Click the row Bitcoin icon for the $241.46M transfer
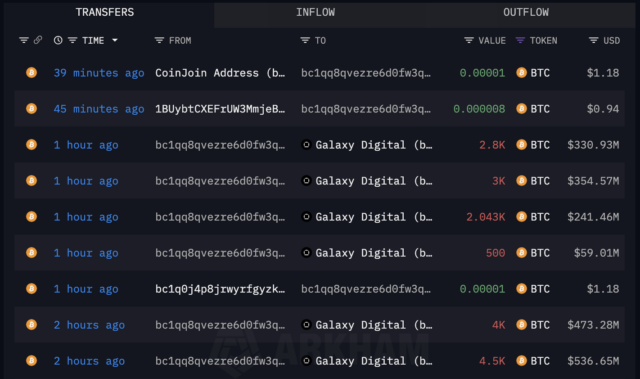Viewport: 640px width, 379px height. tap(31, 216)
